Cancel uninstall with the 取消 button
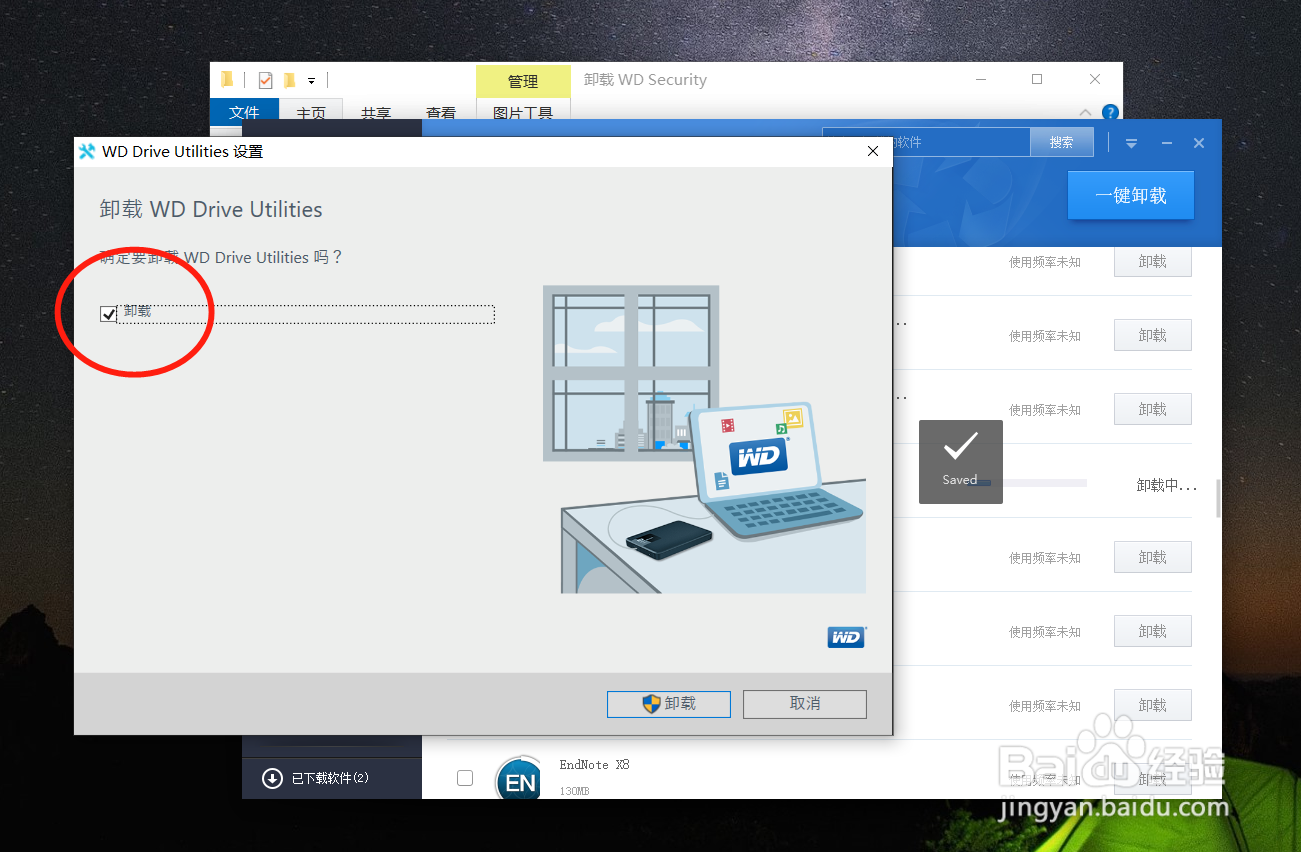Image resolution: width=1301 pixels, height=852 pixels. click(804, 704)
